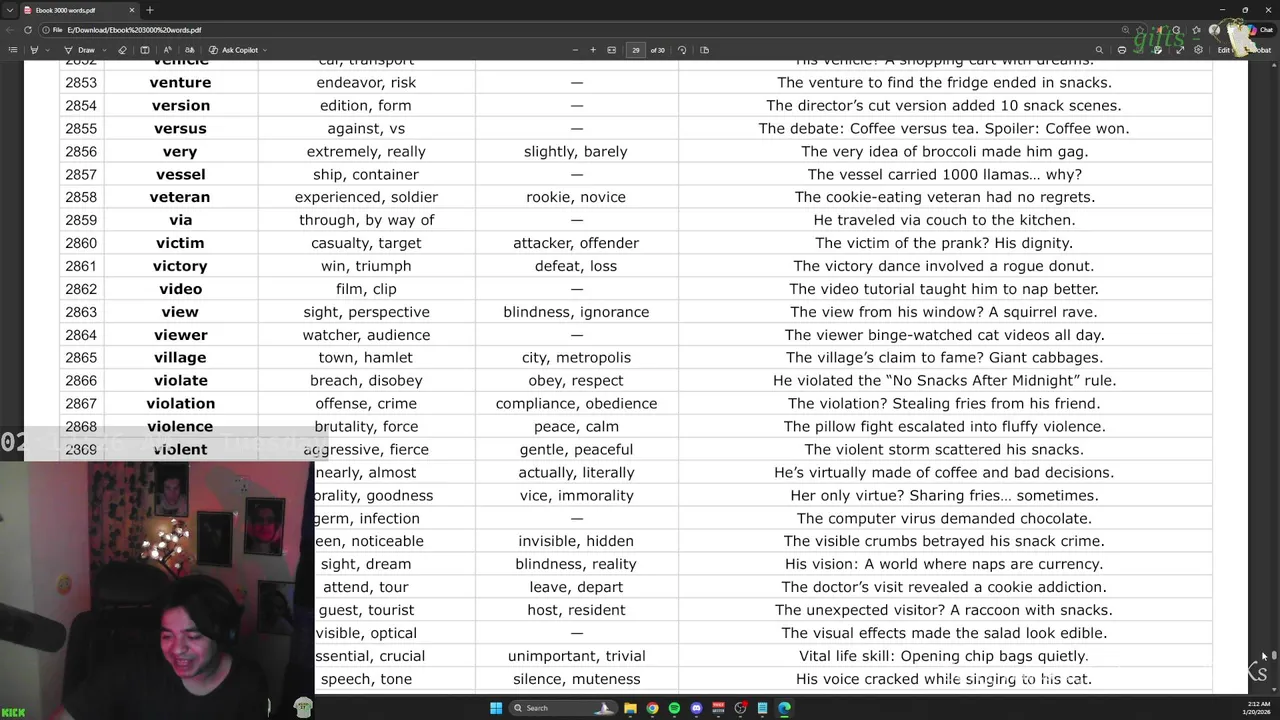The image size is (1280, 720).
Task: Zoom out the PDF with minus icon
Action: tap(575, 50)
